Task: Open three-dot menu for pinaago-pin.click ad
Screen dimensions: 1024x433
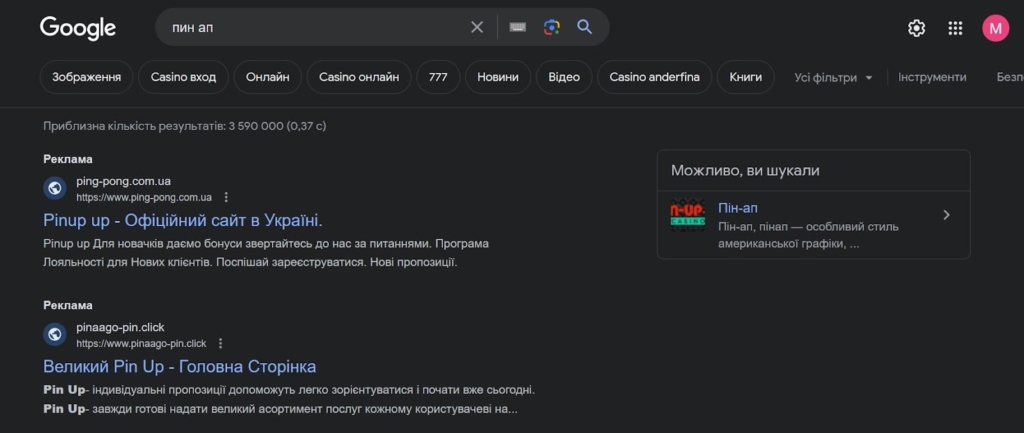Action: [220, 343]
